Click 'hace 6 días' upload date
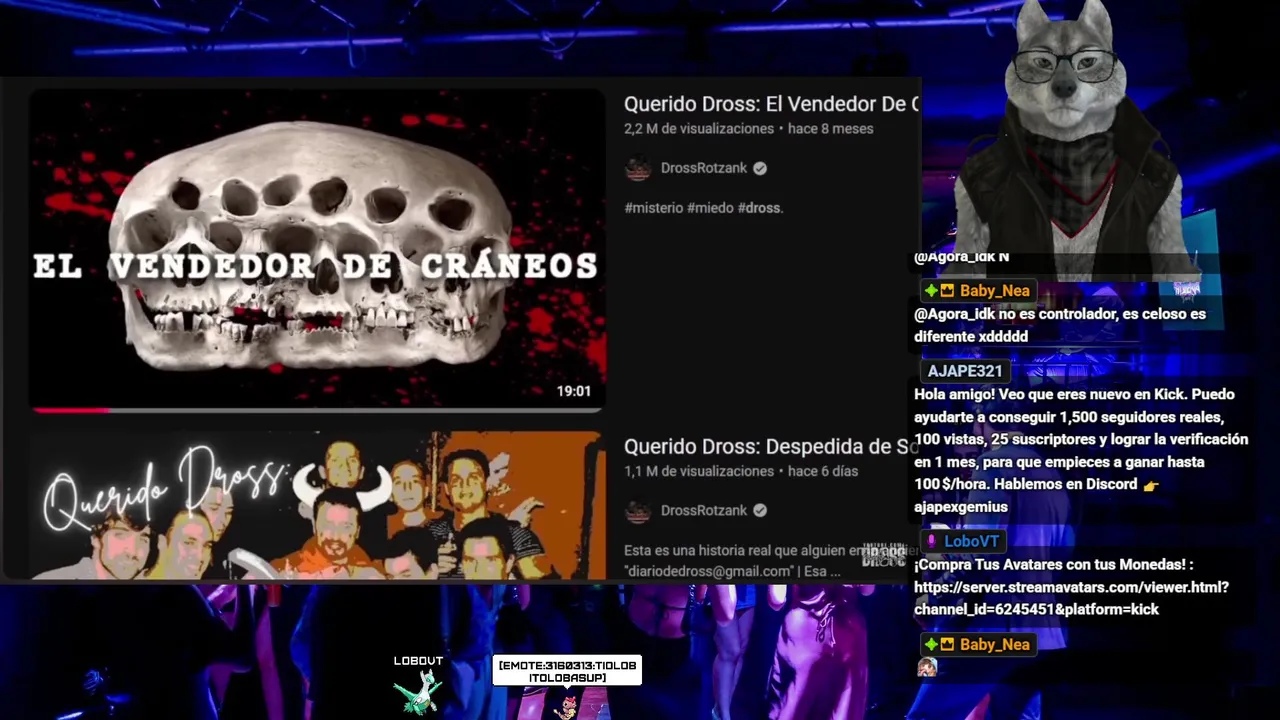This screenshot has height=720, width=1280. (822, 471)
